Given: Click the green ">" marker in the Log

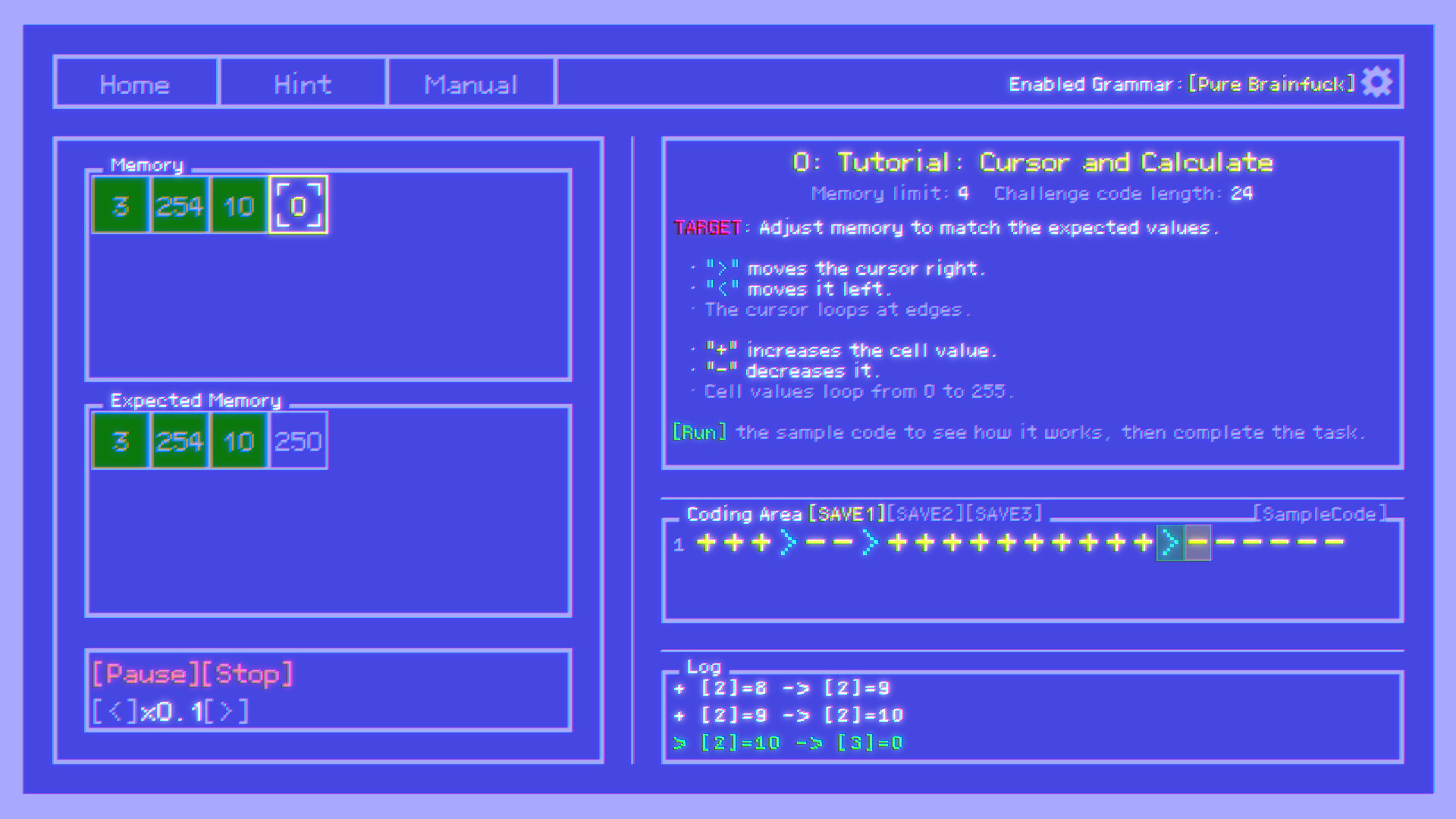Looking at the screenshot, I should click(x=680, y=742).
